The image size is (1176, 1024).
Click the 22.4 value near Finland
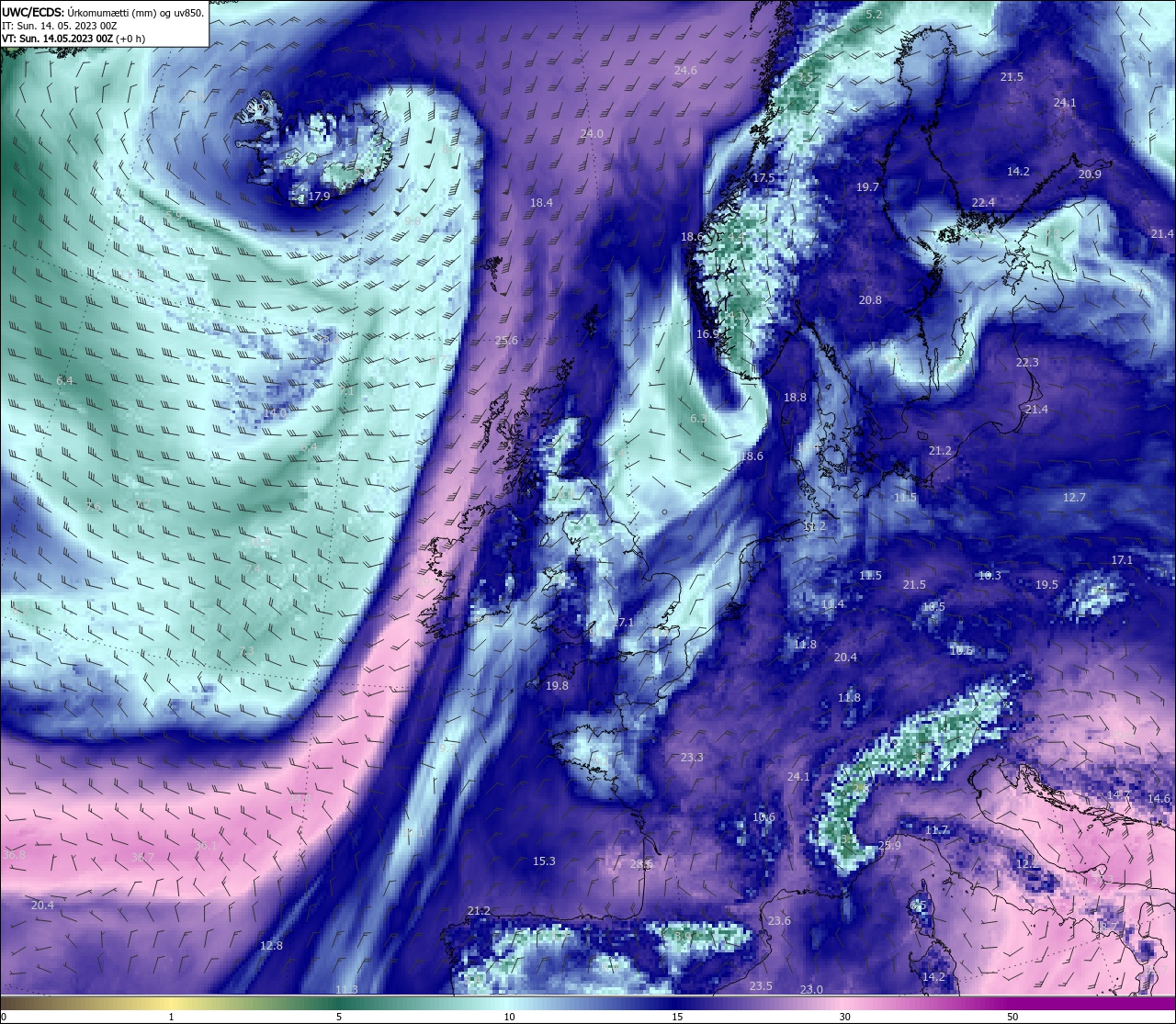tap(983, 203)
